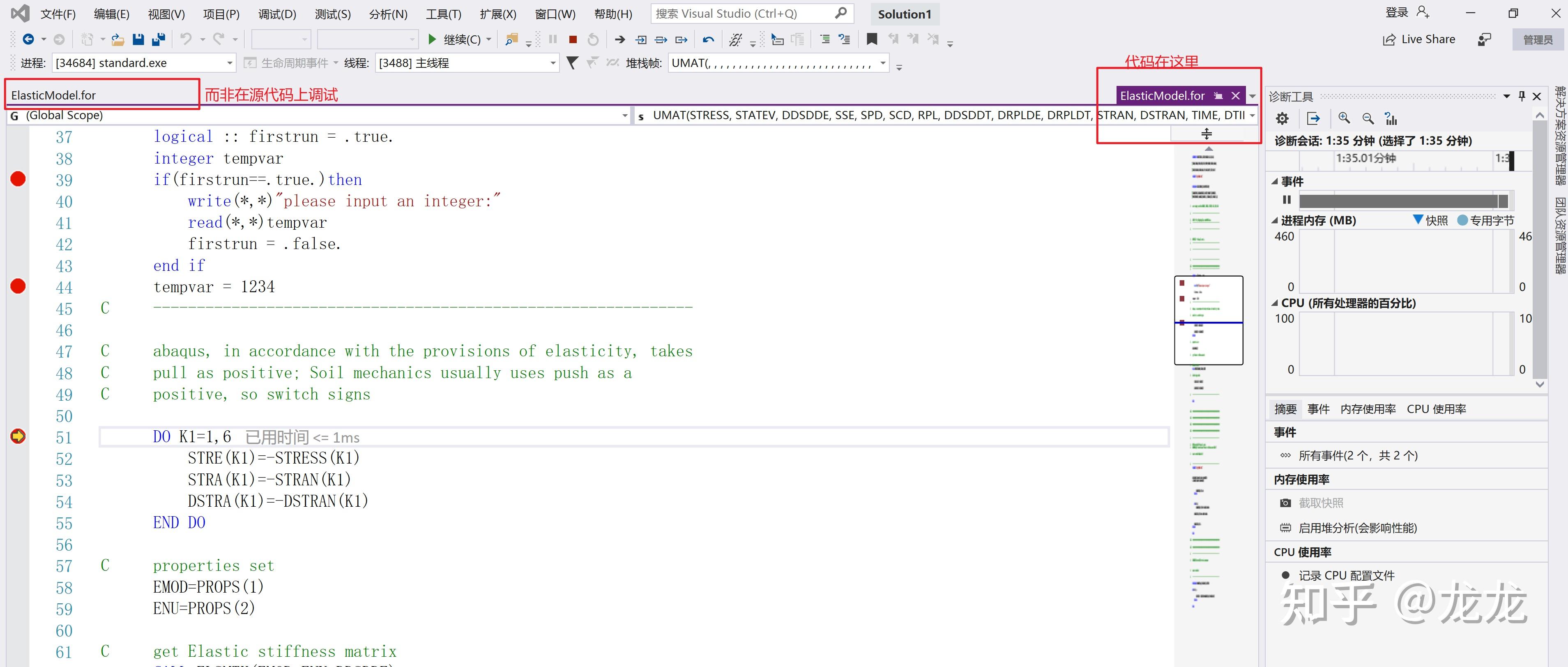Toggle the breakpoint on line 39

point(18,179)
